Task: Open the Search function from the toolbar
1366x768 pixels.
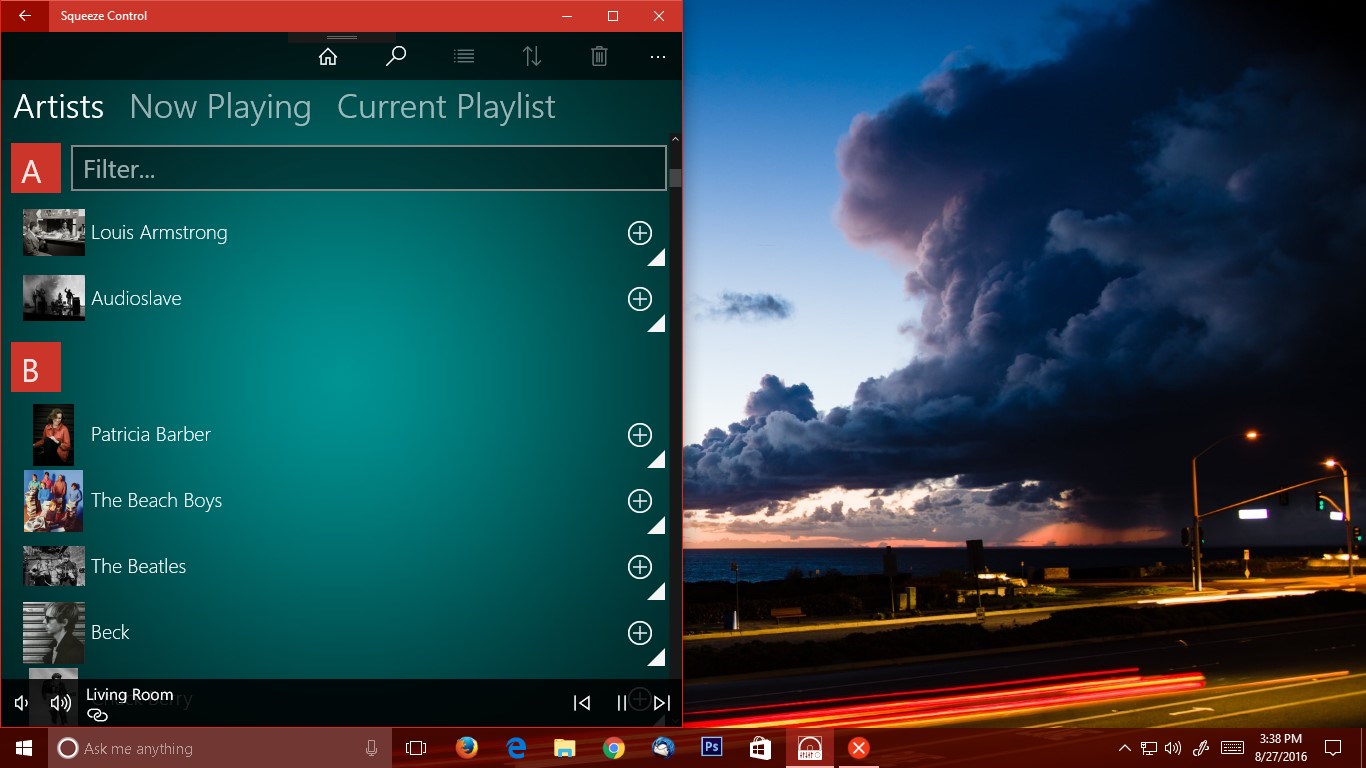Action: coord(396,56)
